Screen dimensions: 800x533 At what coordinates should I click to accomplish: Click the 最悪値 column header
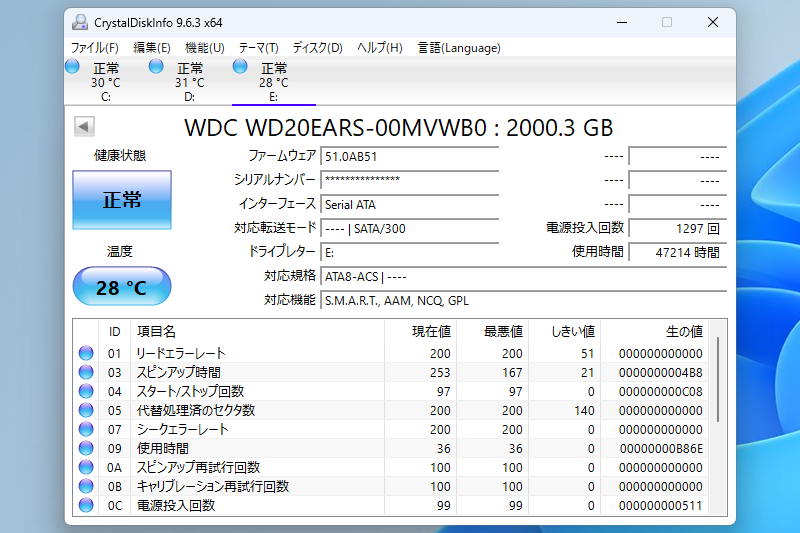click(x=493, y=332)
